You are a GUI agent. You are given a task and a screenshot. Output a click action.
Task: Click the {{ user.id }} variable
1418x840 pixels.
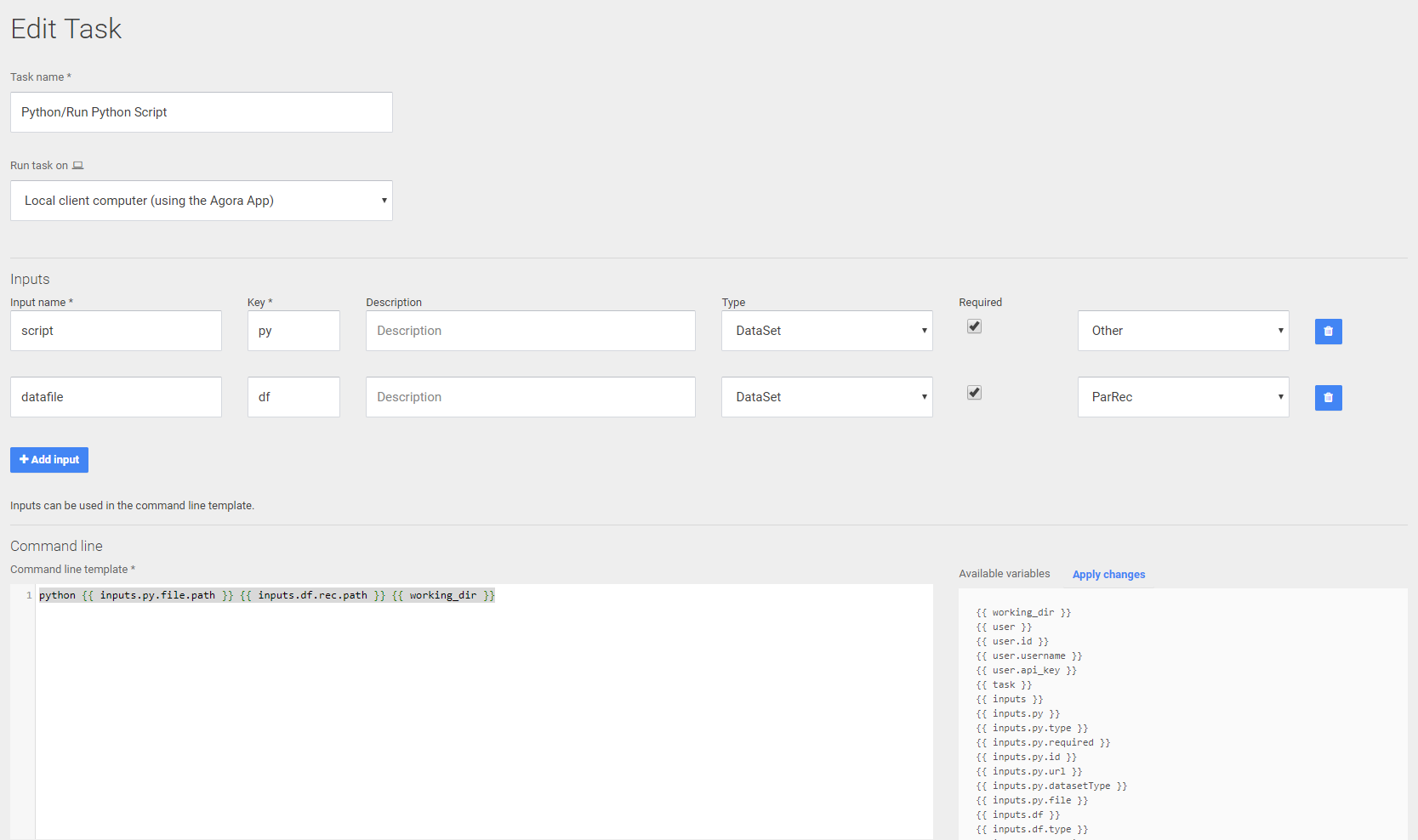tap(1012, 641)
